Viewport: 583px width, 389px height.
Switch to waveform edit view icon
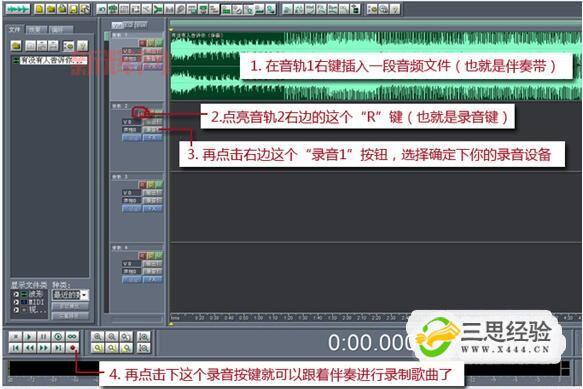17,9
